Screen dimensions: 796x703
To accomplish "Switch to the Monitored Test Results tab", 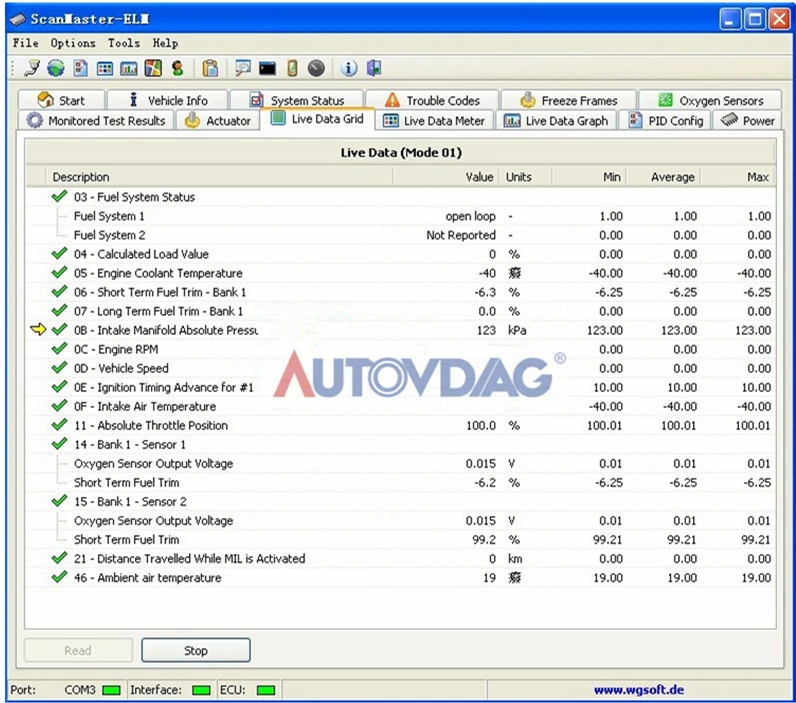I will click(96, 121).
